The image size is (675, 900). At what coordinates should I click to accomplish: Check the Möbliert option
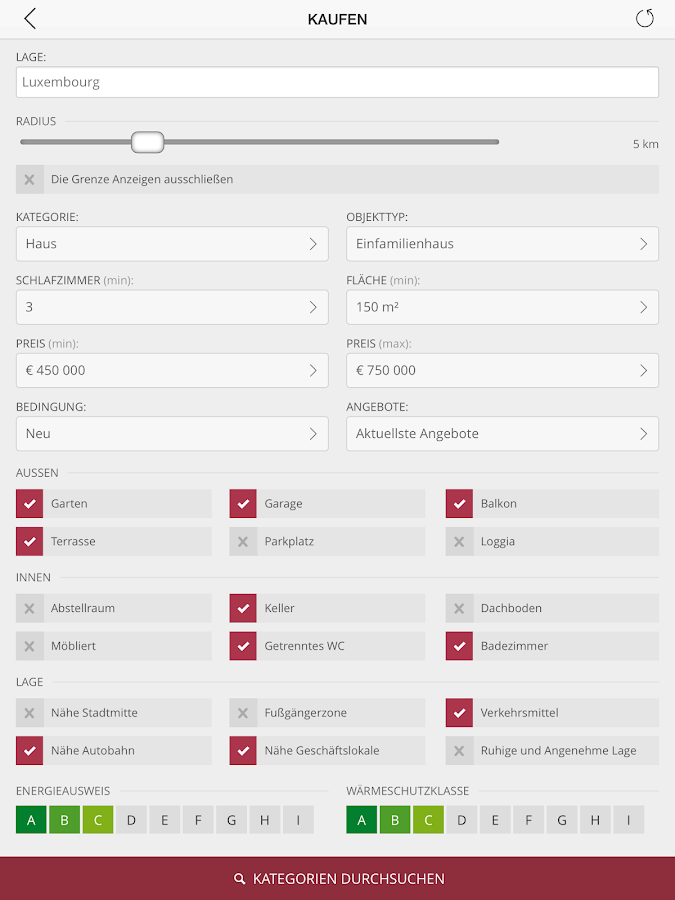(x=30, y=646)
